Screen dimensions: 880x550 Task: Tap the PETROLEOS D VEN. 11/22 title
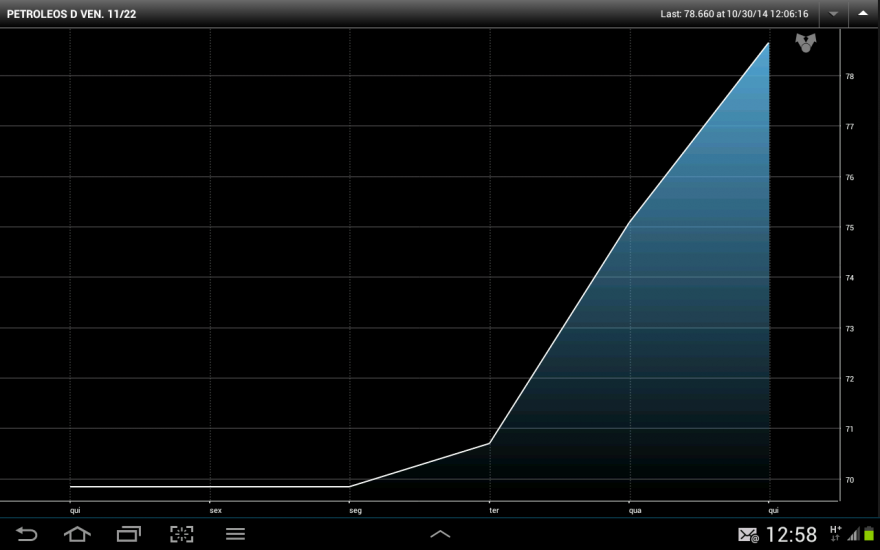point(71,14)
